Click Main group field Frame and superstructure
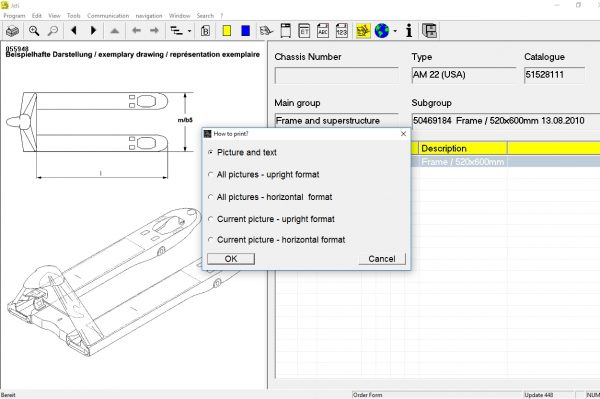The height and width of the screenshot is (399, 600). (x=336, y=121)
